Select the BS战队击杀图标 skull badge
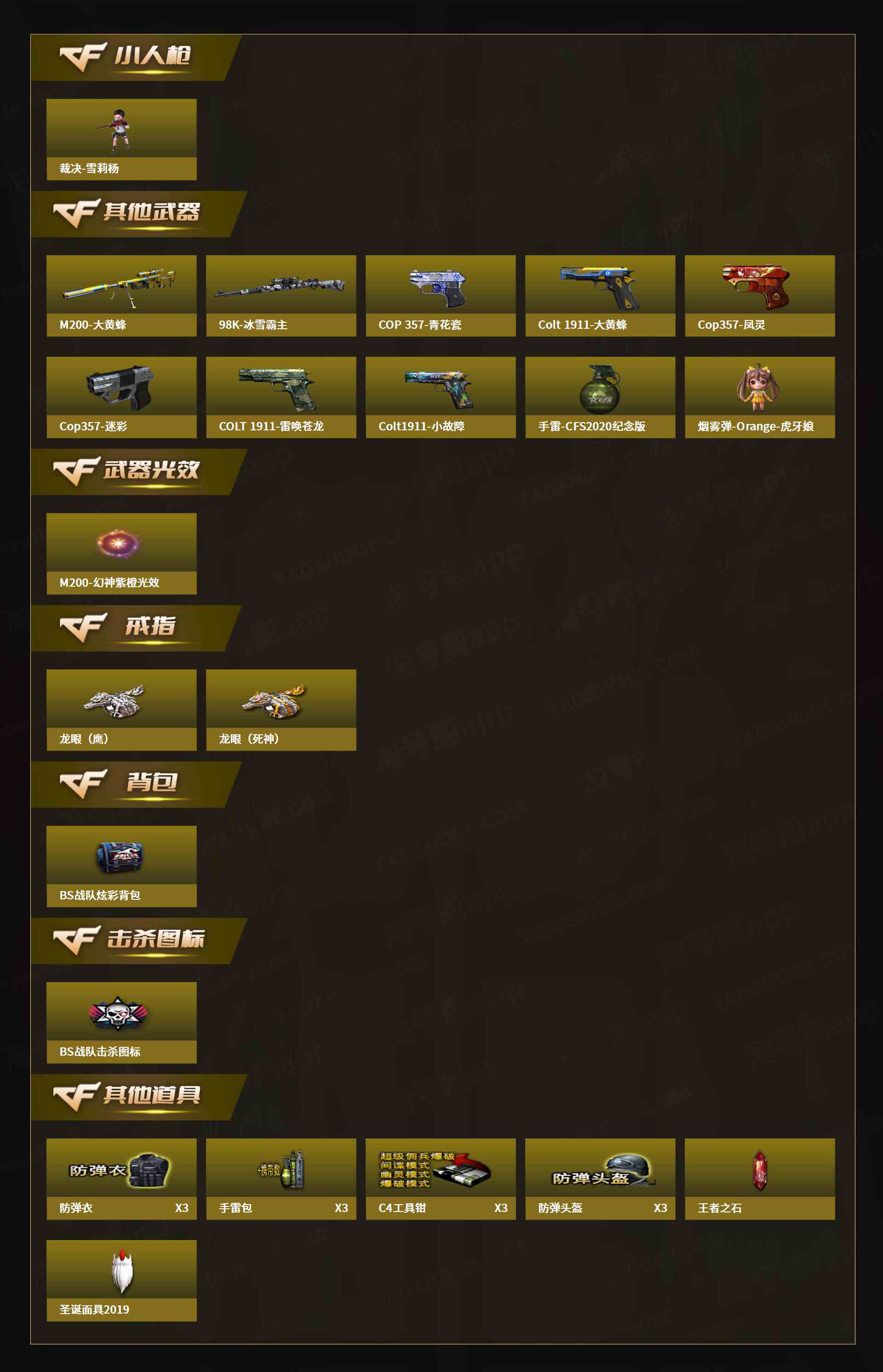 tap(118, 1013)
